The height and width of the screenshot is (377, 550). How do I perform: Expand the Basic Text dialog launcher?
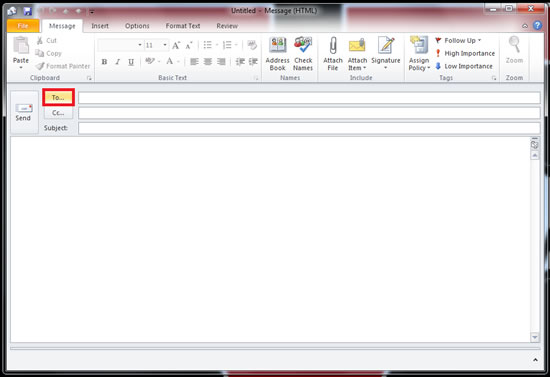click(x=256, y=78)
